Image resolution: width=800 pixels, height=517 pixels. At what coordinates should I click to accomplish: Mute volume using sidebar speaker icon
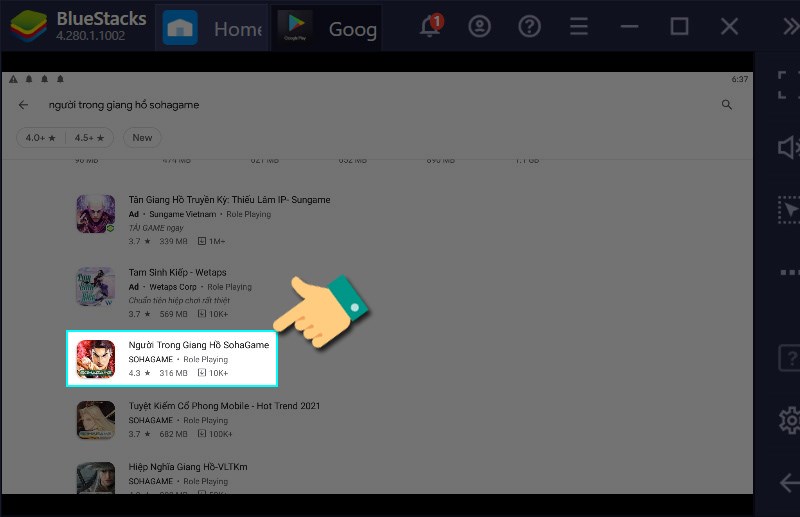click(x=788, y=147)
